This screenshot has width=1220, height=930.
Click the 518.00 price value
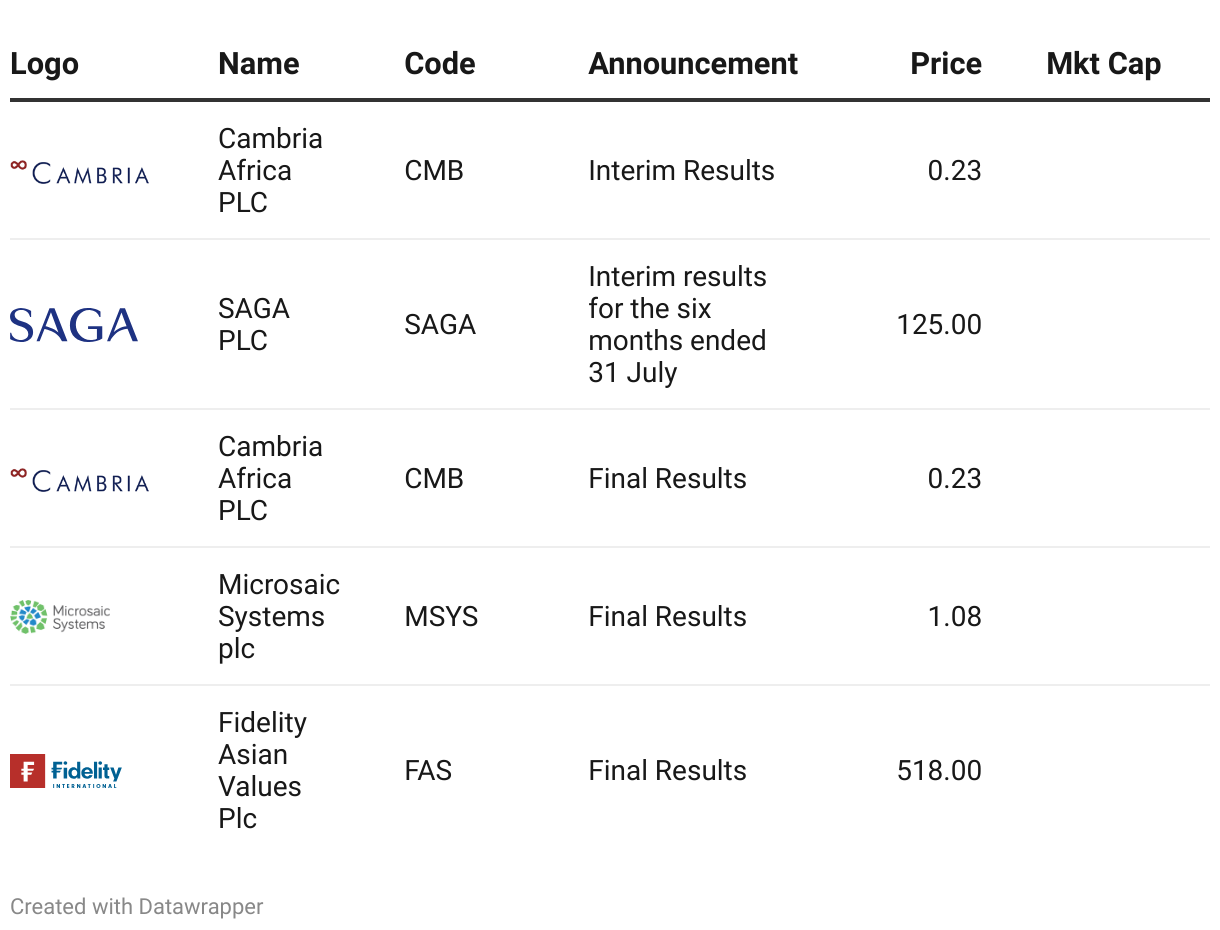(x=939, y=771)
